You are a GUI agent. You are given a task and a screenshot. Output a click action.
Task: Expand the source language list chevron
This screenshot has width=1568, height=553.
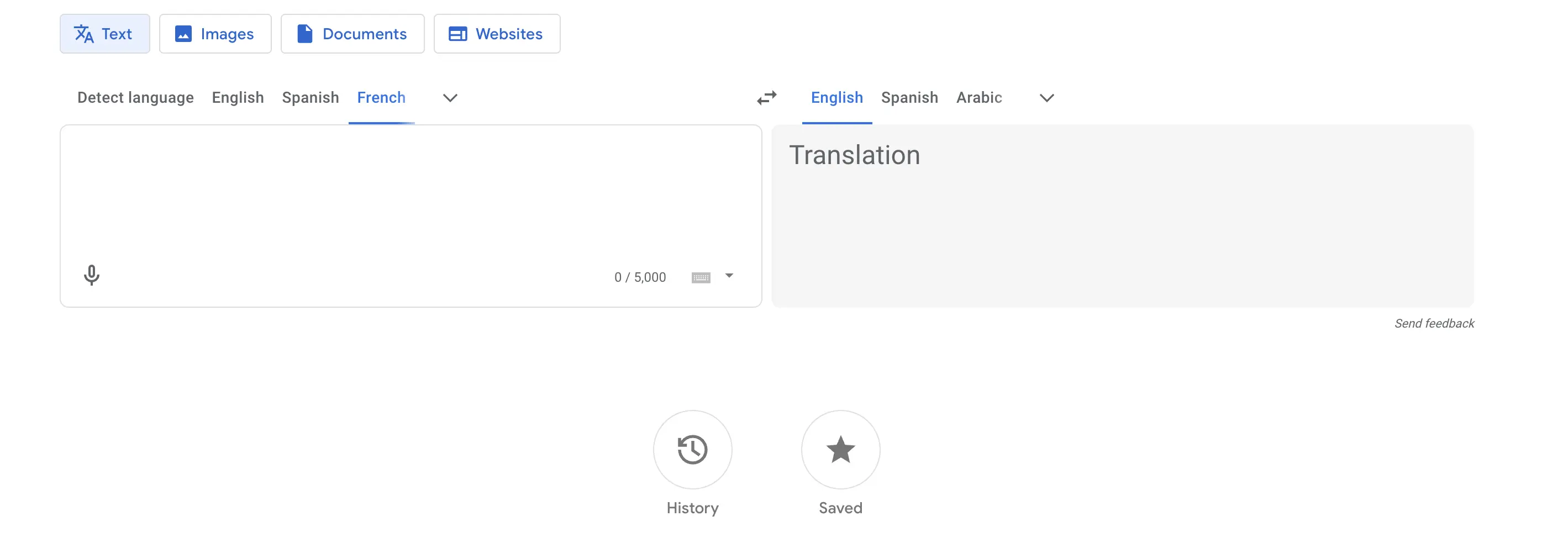tap(450, 98)
